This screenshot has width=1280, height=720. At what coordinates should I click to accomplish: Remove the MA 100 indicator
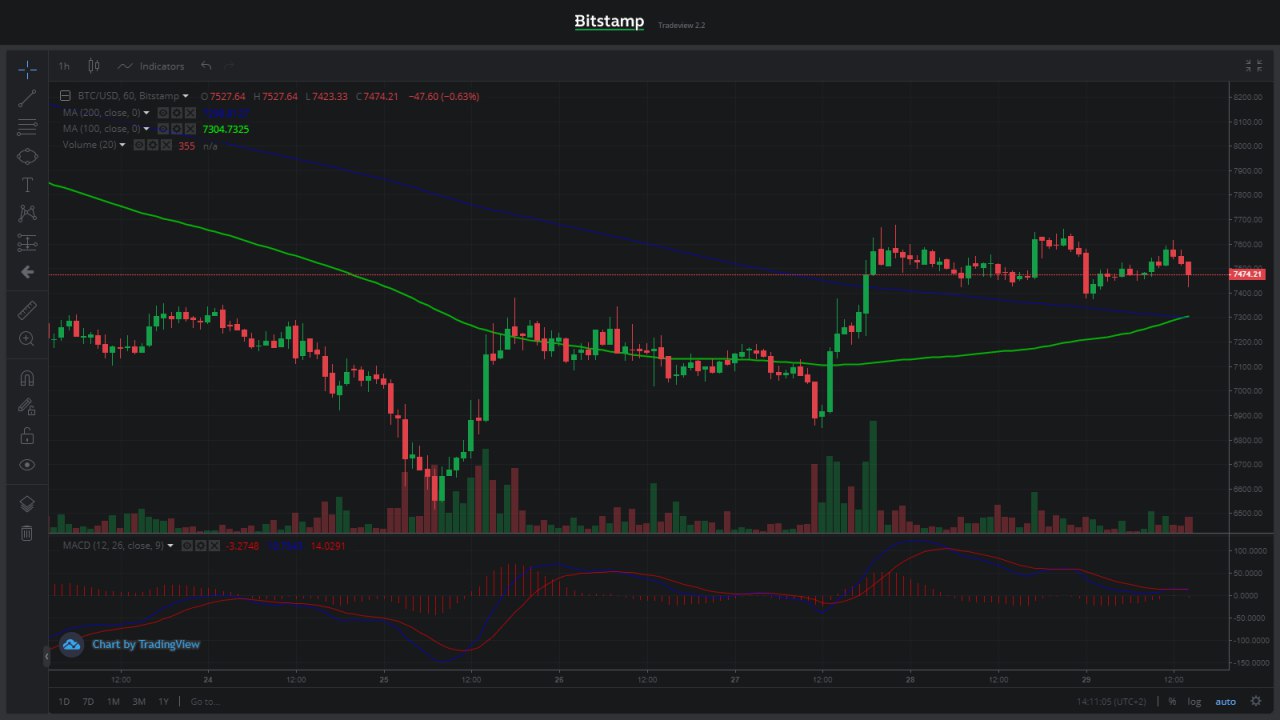click(x=190, y=129)
